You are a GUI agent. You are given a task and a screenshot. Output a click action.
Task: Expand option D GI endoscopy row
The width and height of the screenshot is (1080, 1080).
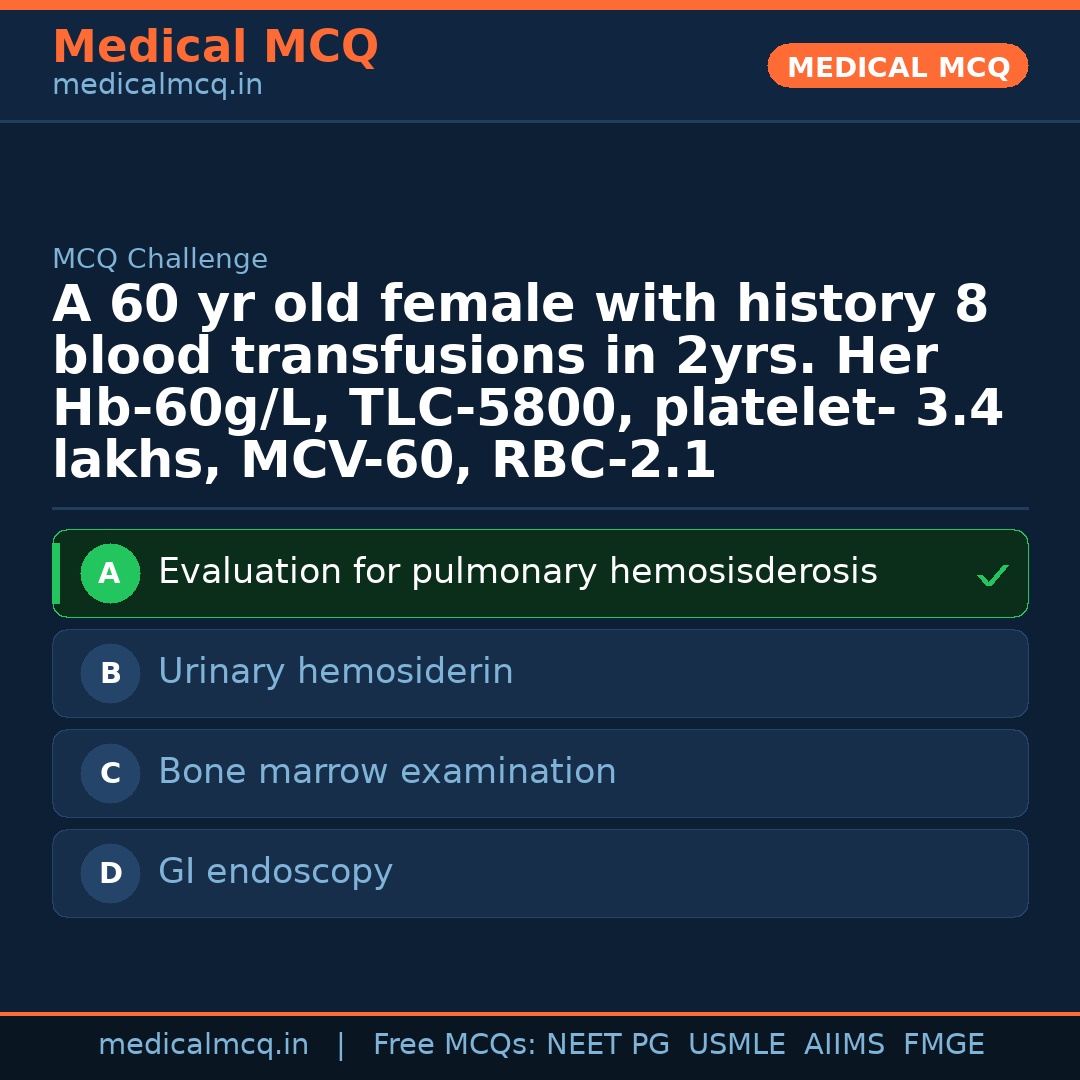tap(540, 873)
